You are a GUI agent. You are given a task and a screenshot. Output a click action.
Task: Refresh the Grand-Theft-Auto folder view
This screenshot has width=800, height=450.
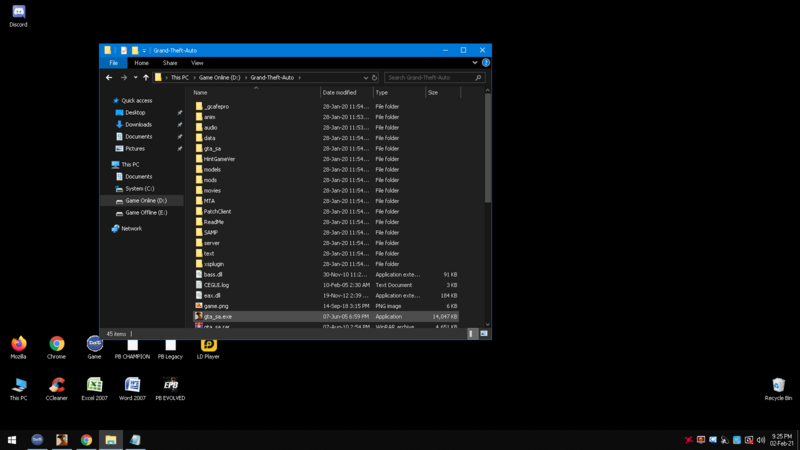374,78
